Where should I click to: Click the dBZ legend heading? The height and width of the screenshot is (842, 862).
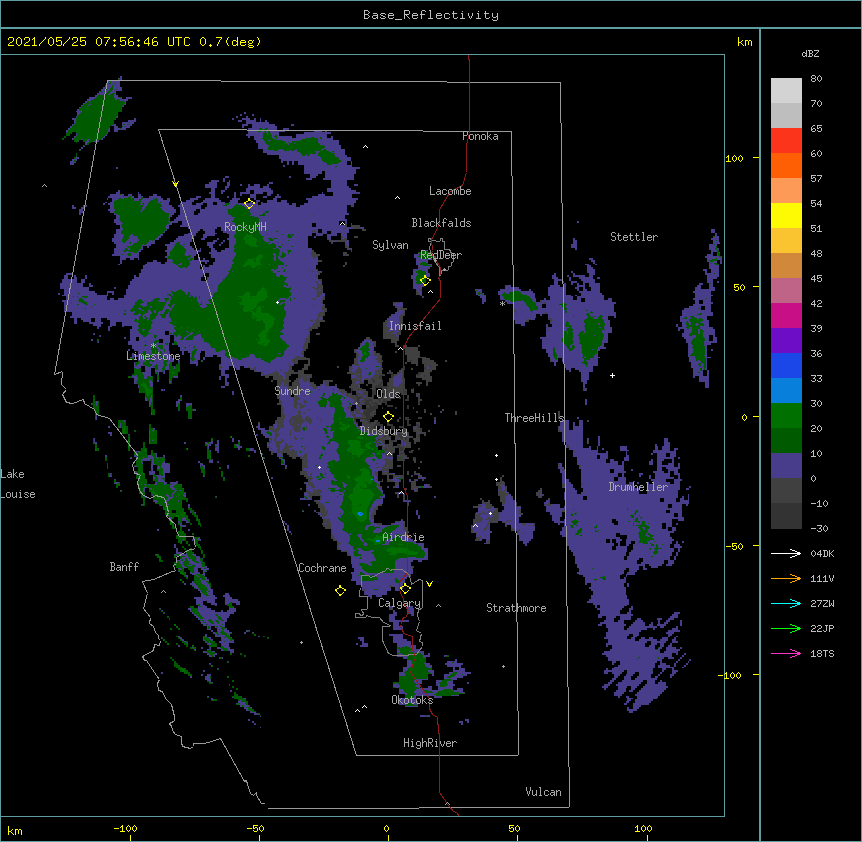click(x=810, y=54)
